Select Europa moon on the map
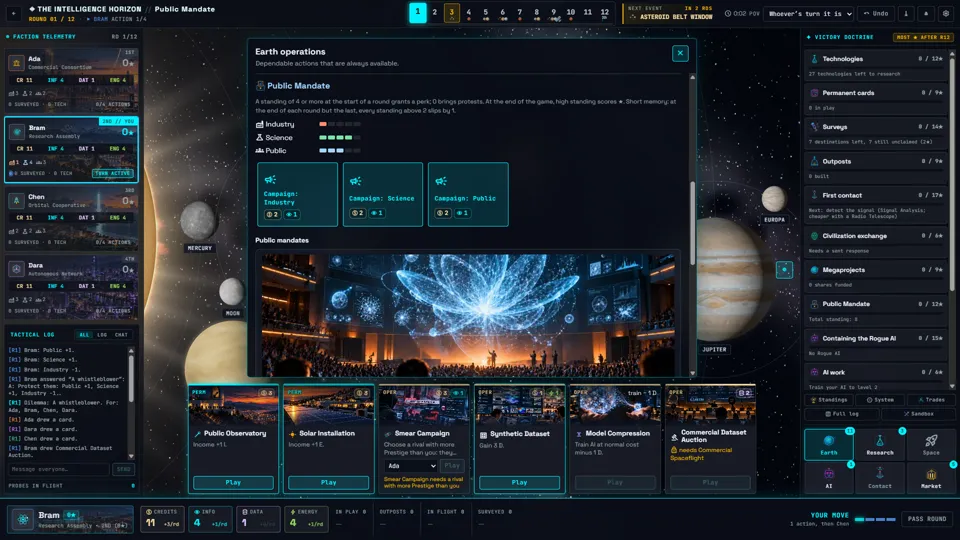The width and height of the screenshot is (960, 540). click(774, 198)
